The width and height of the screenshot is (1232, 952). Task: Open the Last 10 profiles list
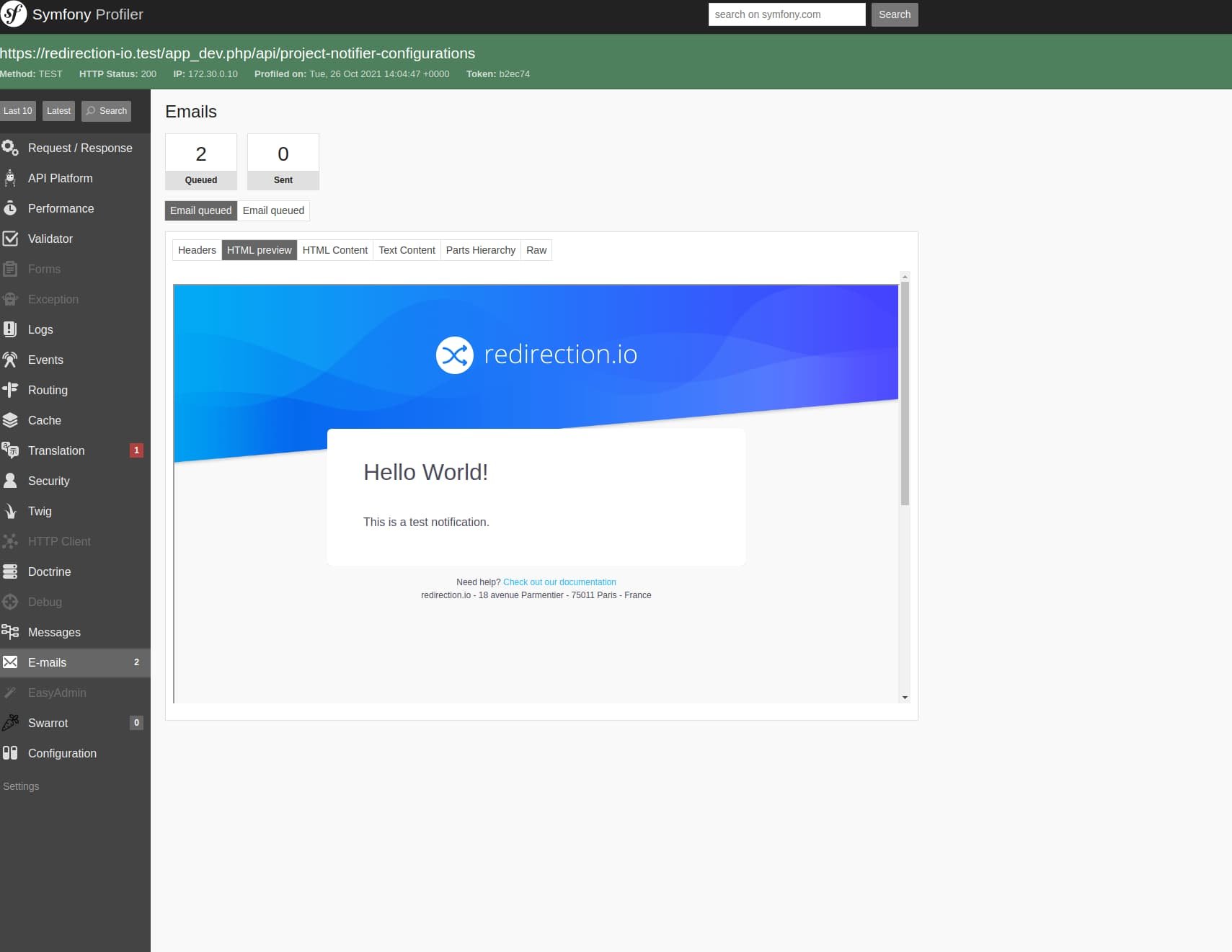click(x=18, y=110)
